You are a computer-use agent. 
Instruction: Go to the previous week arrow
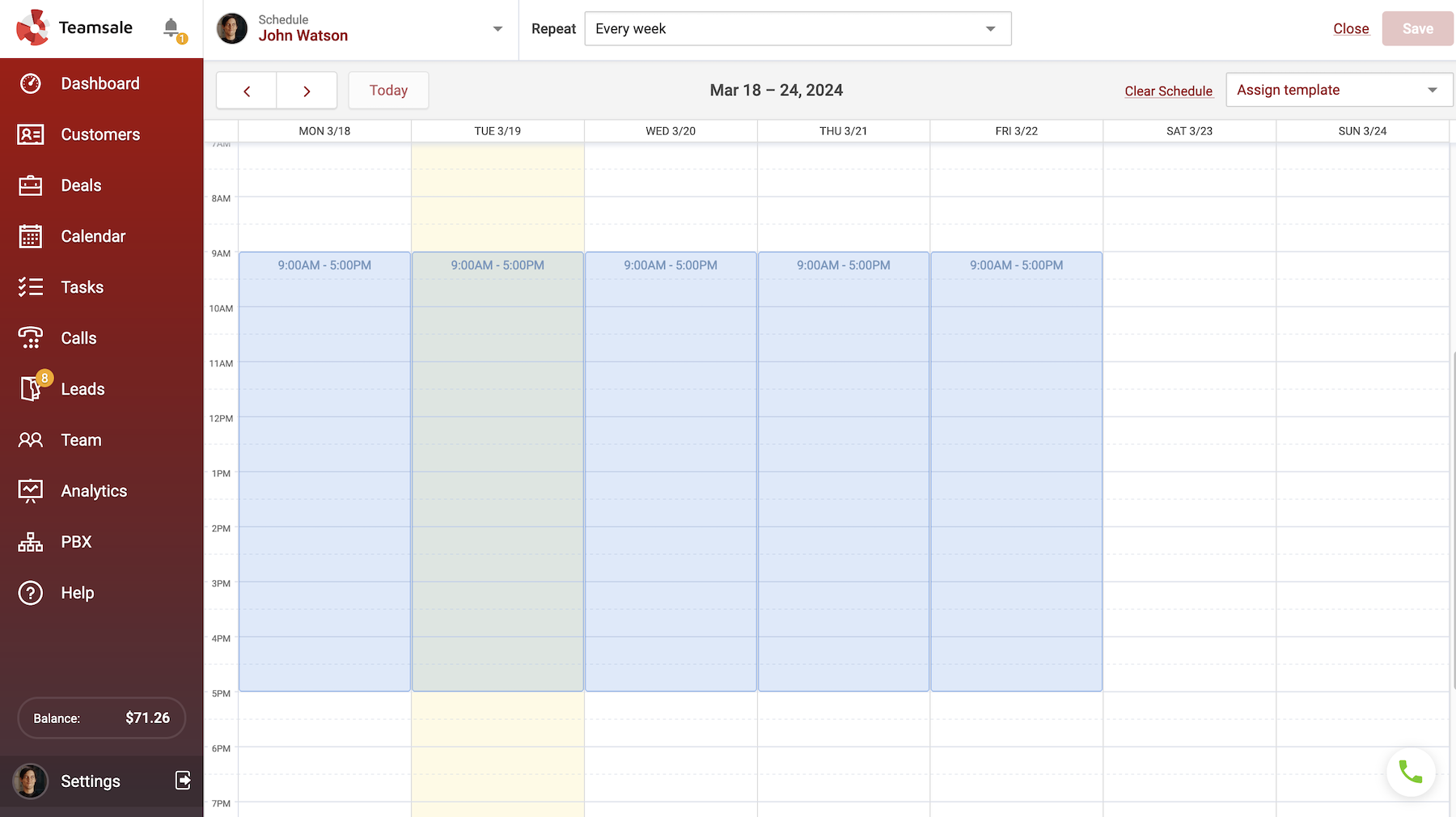click(247, 91)
